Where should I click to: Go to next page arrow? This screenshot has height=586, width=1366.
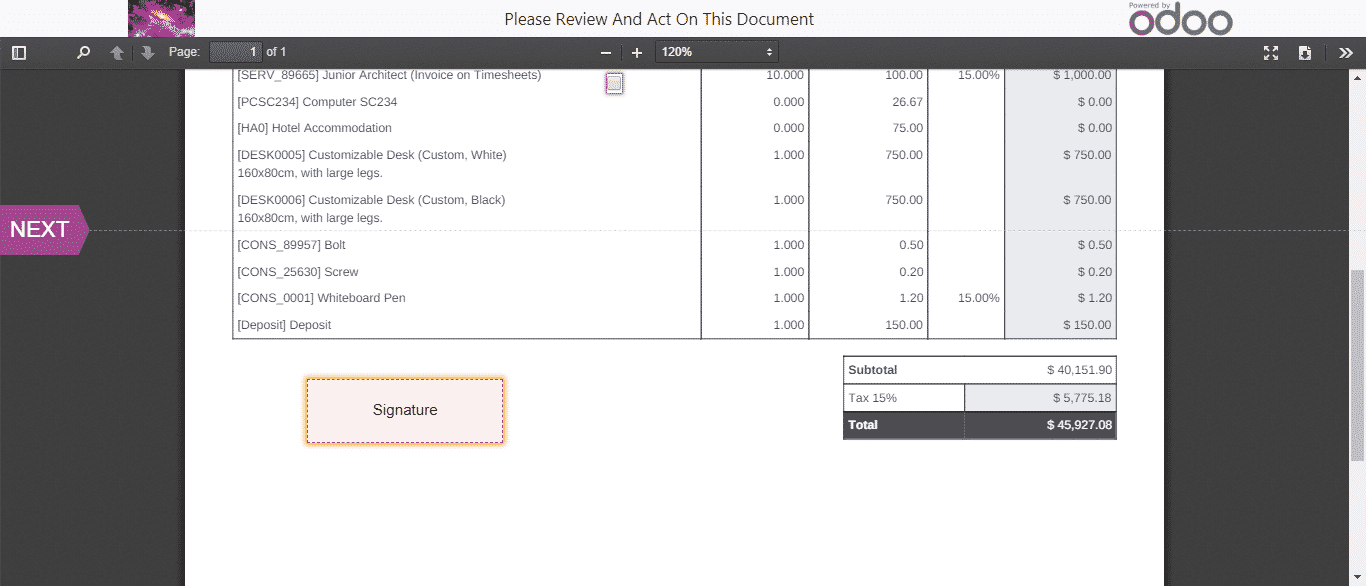tap(148, 53)
